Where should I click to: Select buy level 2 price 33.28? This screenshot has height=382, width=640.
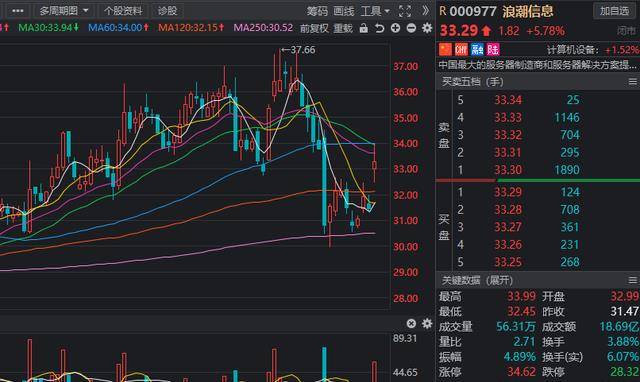[x=508, y=209]
